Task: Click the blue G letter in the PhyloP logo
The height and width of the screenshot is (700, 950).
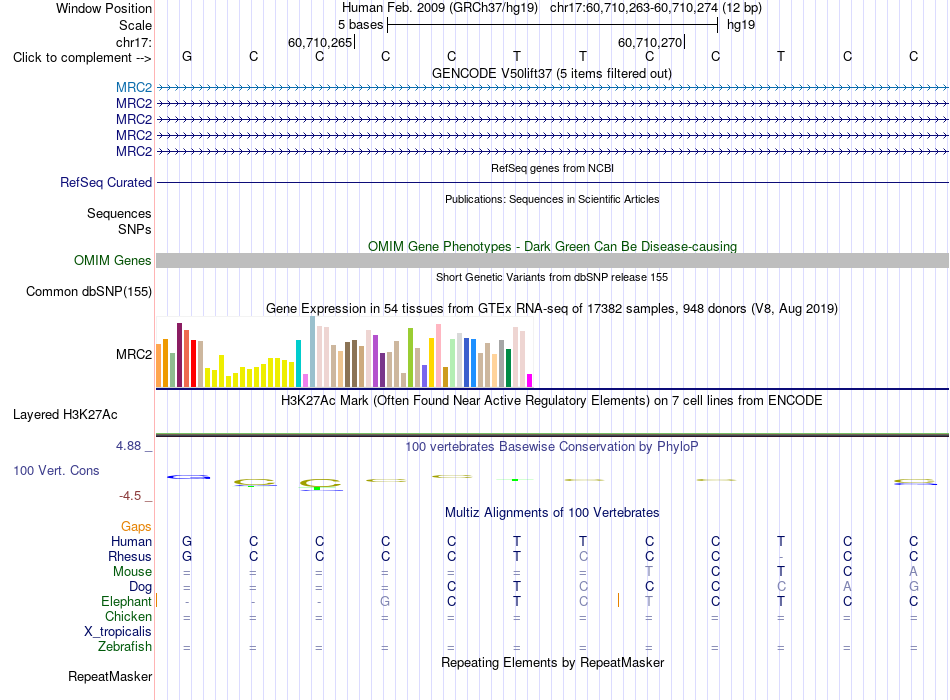Action: point(188,478)
